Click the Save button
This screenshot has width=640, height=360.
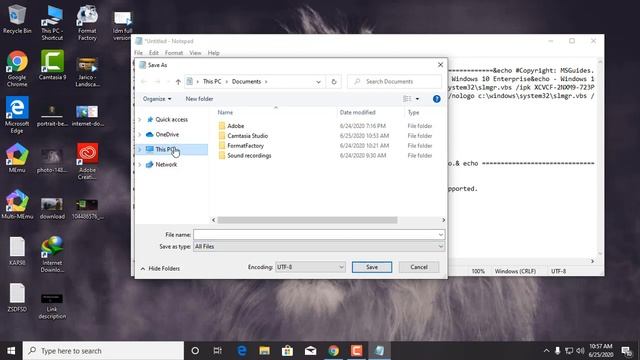coord(372,267)
